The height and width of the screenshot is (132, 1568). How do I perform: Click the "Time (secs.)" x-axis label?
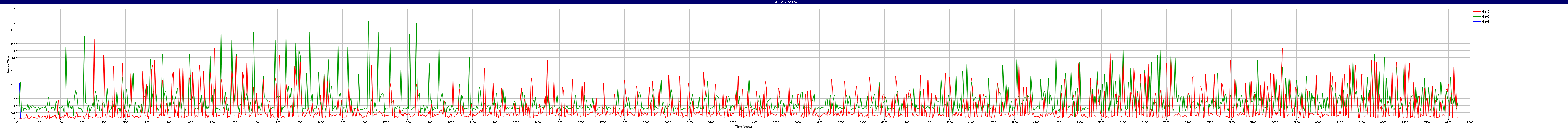click(743, 126)
